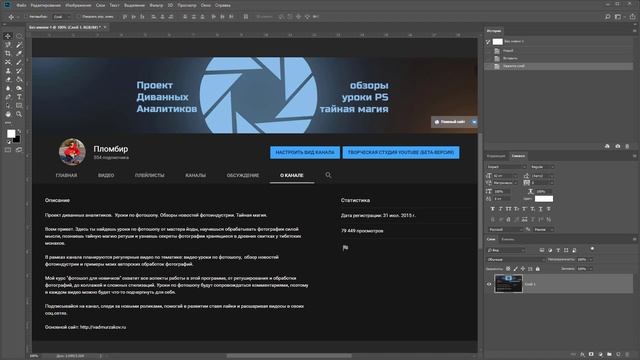Open the font family dropdown
640x360 pixels.
[506, 167]
